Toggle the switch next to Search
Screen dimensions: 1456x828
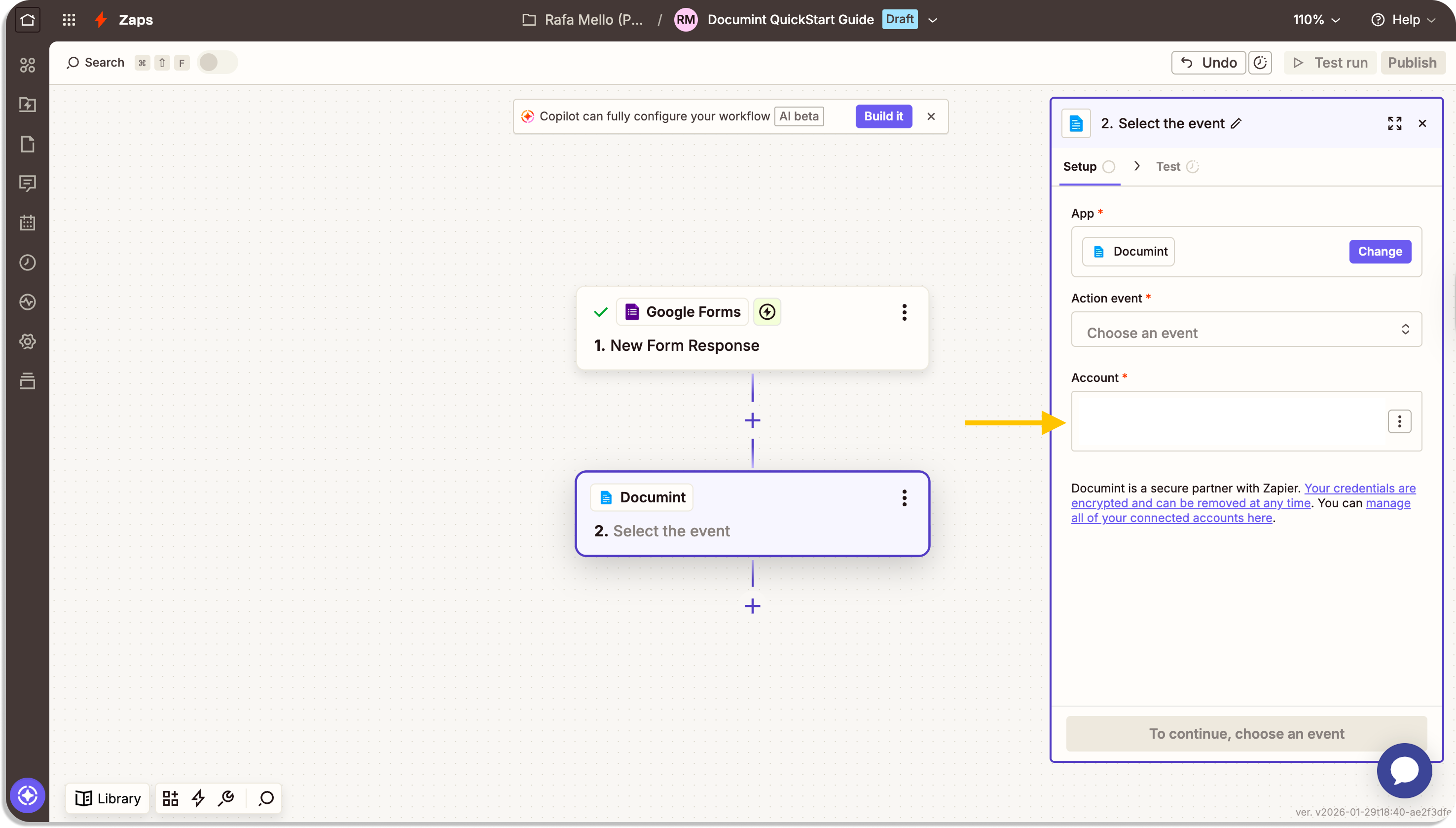217,63
